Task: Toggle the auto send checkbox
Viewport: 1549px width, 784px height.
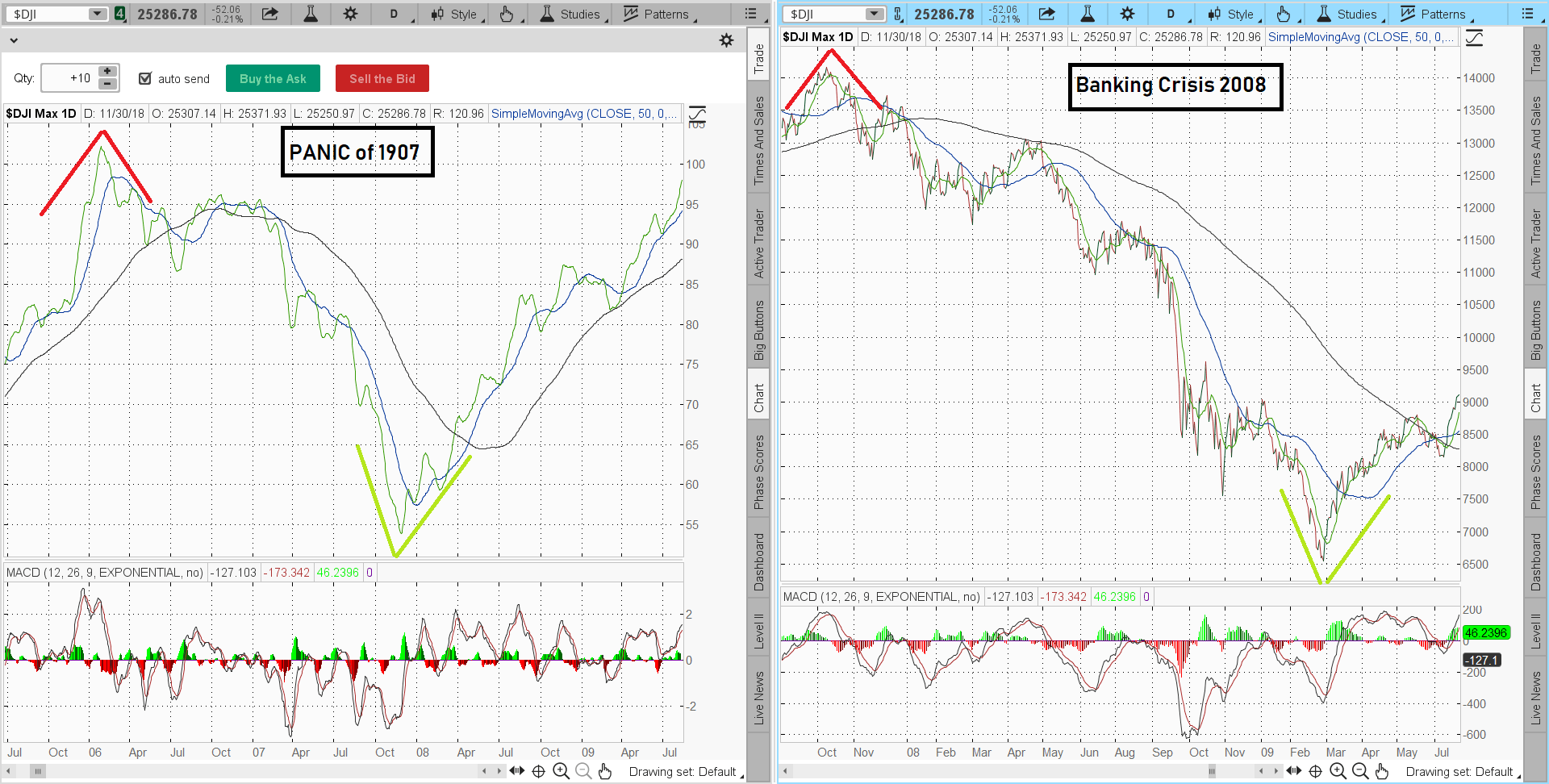Action: (x=145, y=78)
